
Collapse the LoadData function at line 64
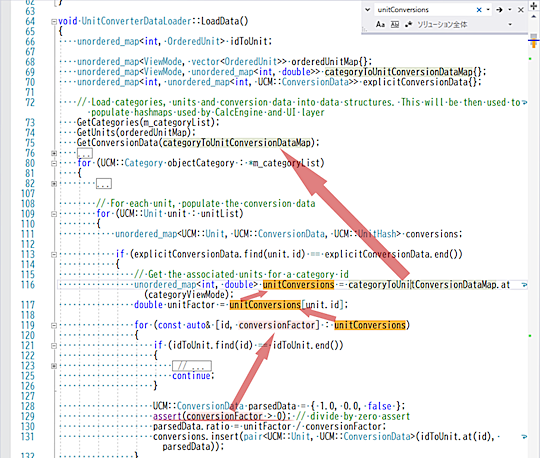[x=54, y=22]
